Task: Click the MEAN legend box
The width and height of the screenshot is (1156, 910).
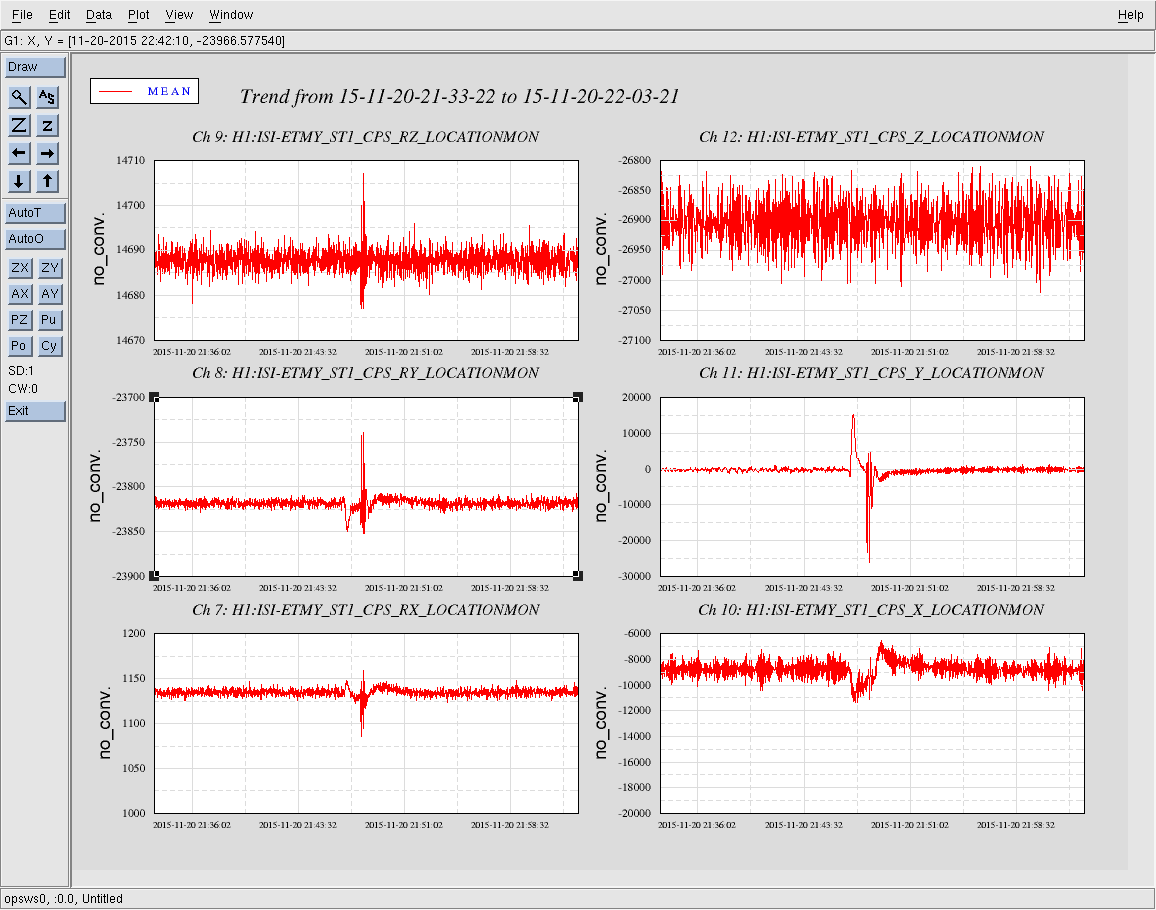Action: [144, 91]
